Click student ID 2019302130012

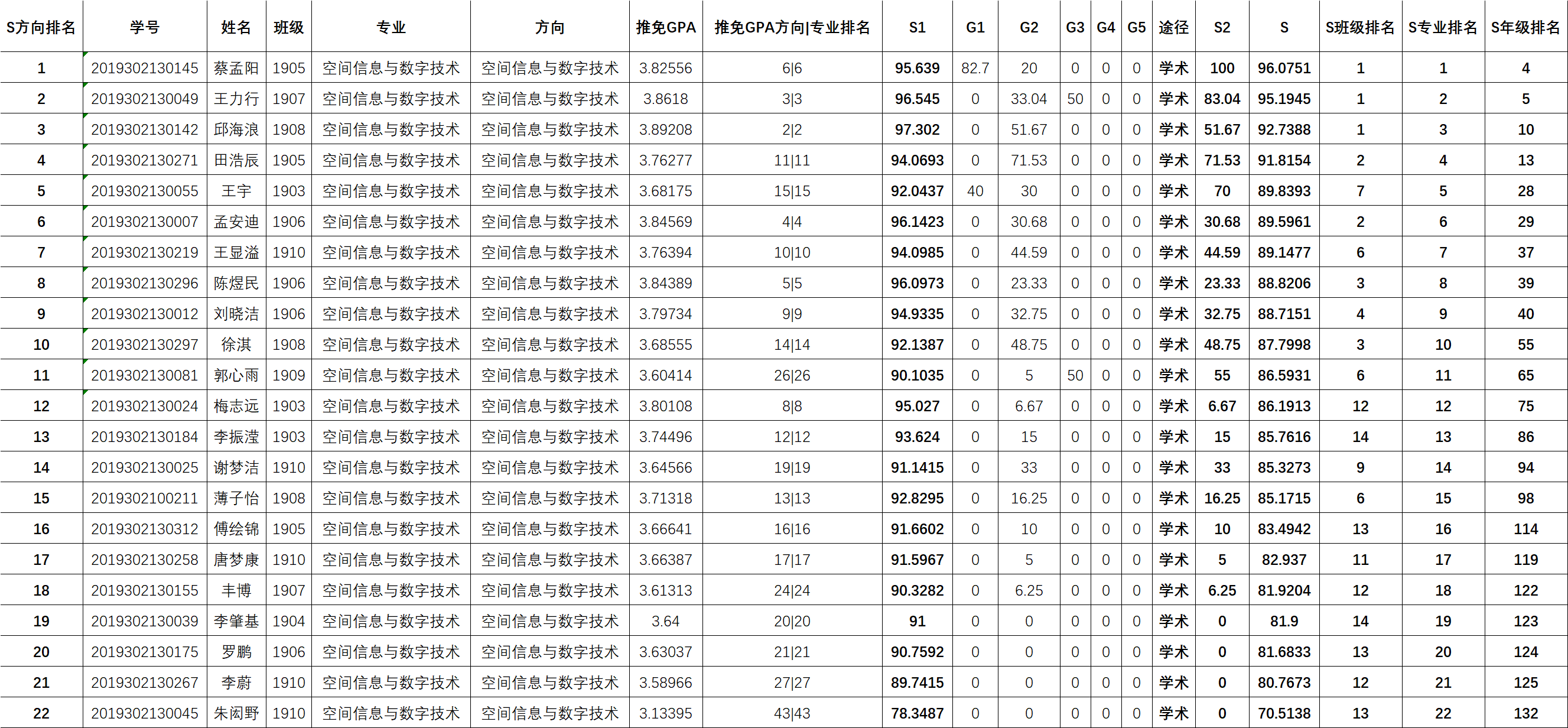coord(145,314)
